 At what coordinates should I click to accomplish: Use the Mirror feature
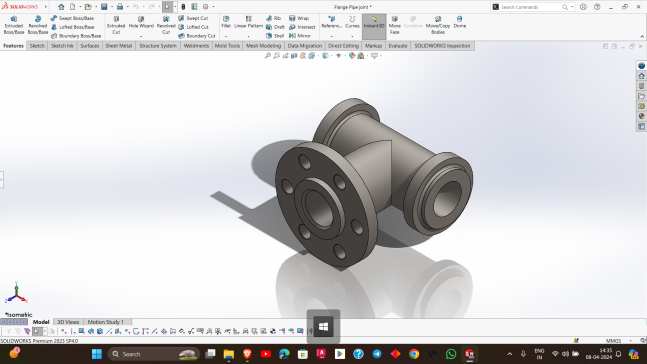(300, 36)
